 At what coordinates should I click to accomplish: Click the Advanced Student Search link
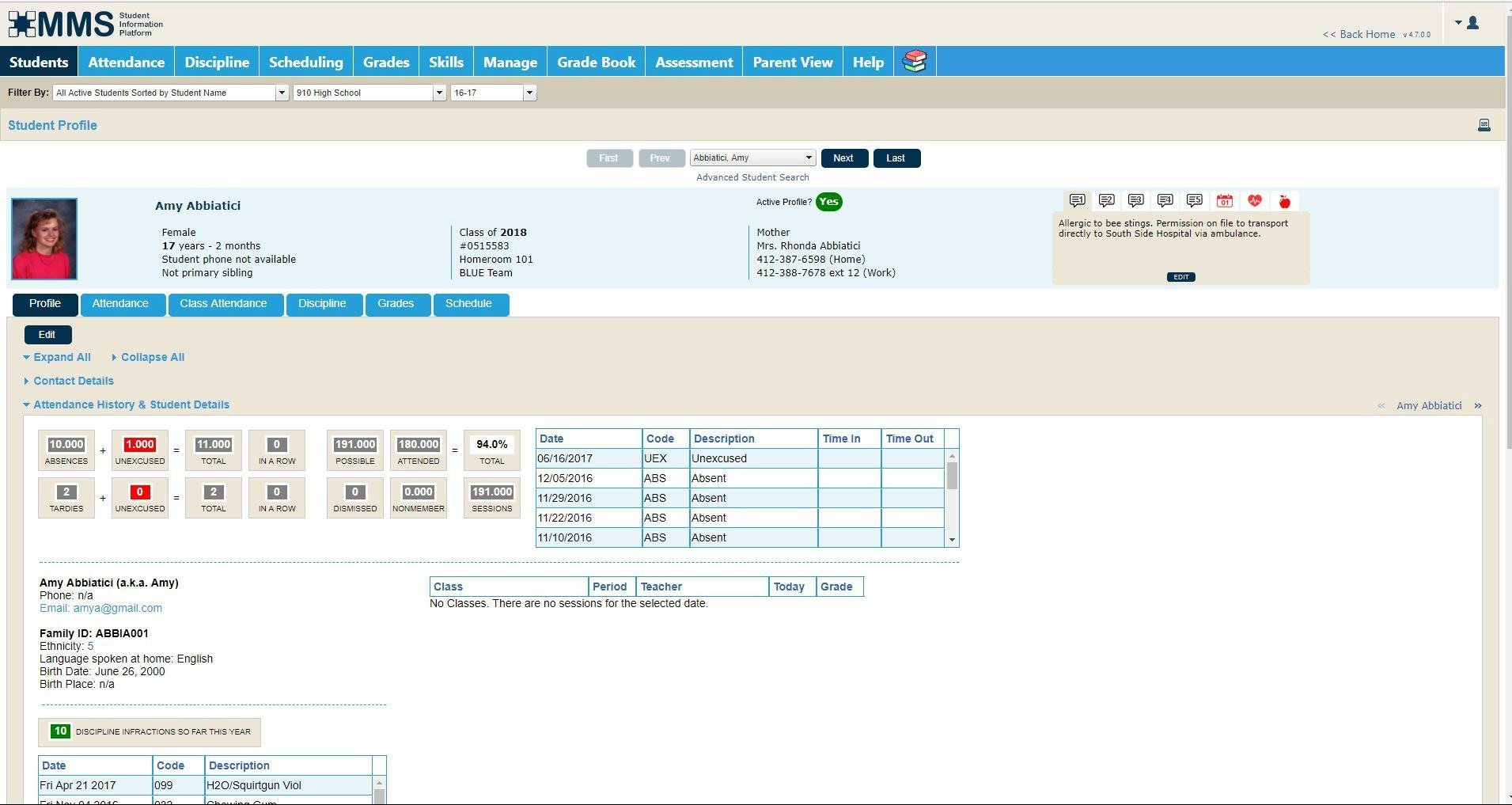(x=752, y=177)
